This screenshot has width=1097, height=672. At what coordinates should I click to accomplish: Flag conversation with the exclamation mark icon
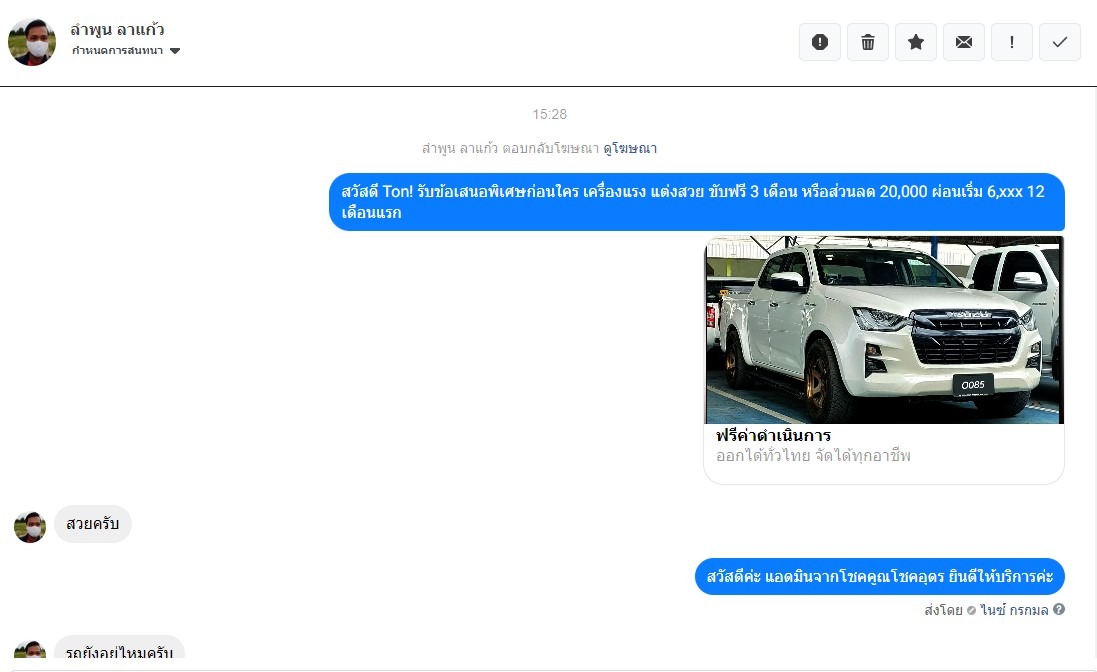pyautogui.click(x=1012, y=42)
